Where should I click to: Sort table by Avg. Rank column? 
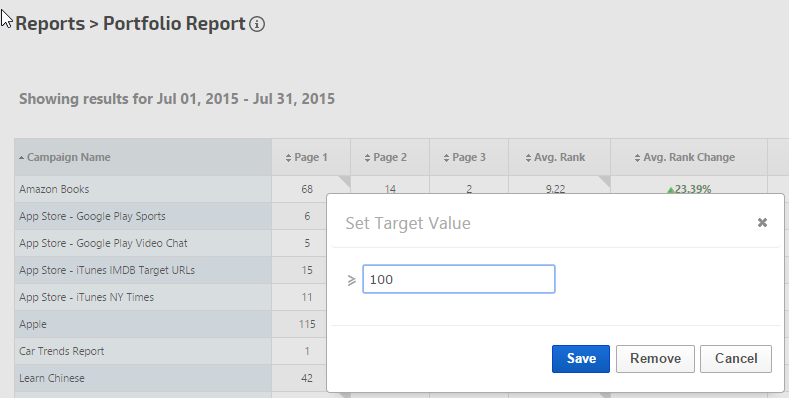click(555, 157)
